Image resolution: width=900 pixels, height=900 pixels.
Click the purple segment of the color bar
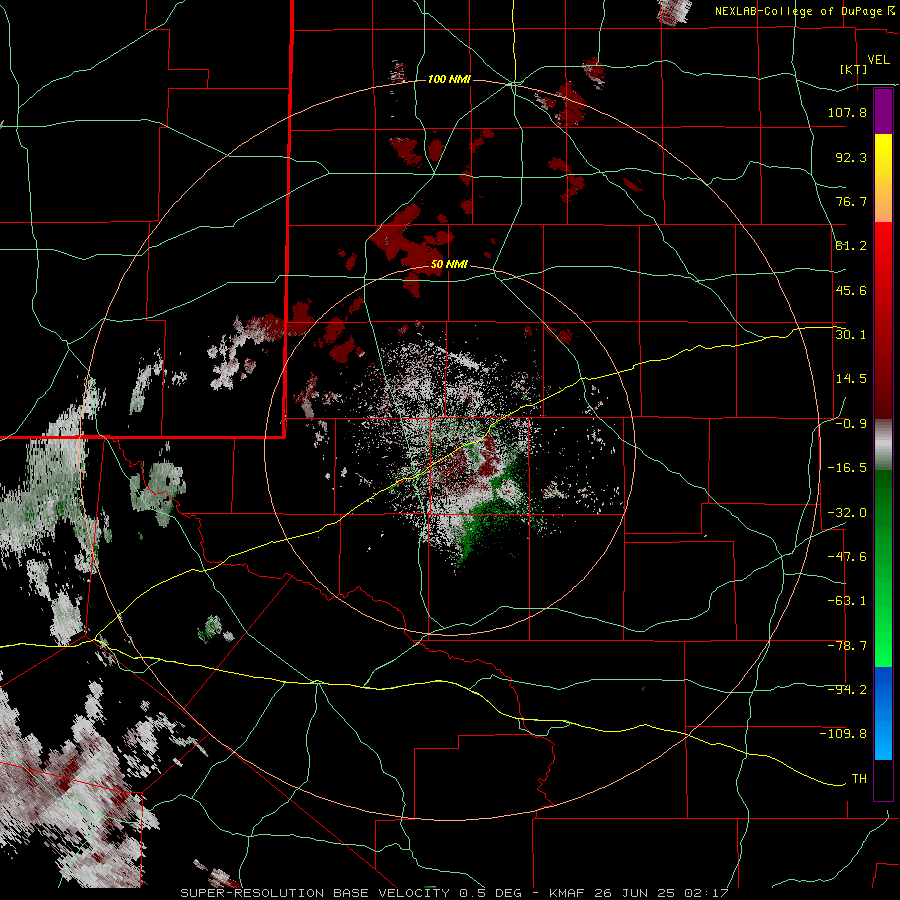point(883,111)
